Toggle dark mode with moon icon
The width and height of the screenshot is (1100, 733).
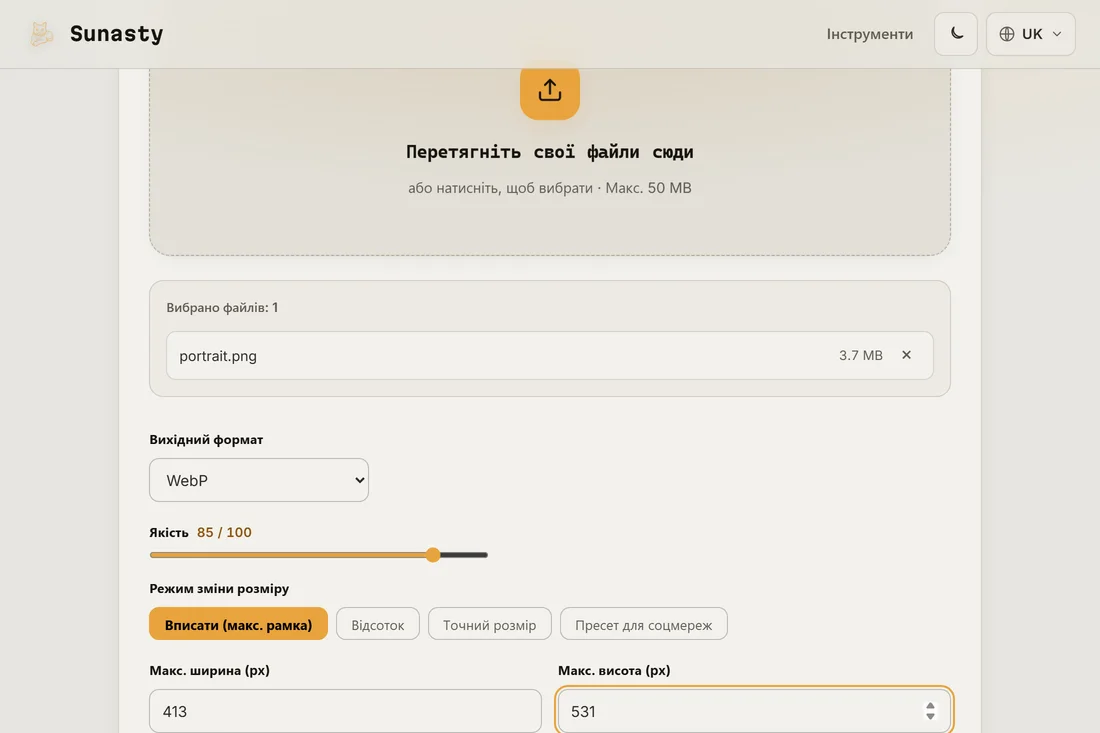point(955,34)
